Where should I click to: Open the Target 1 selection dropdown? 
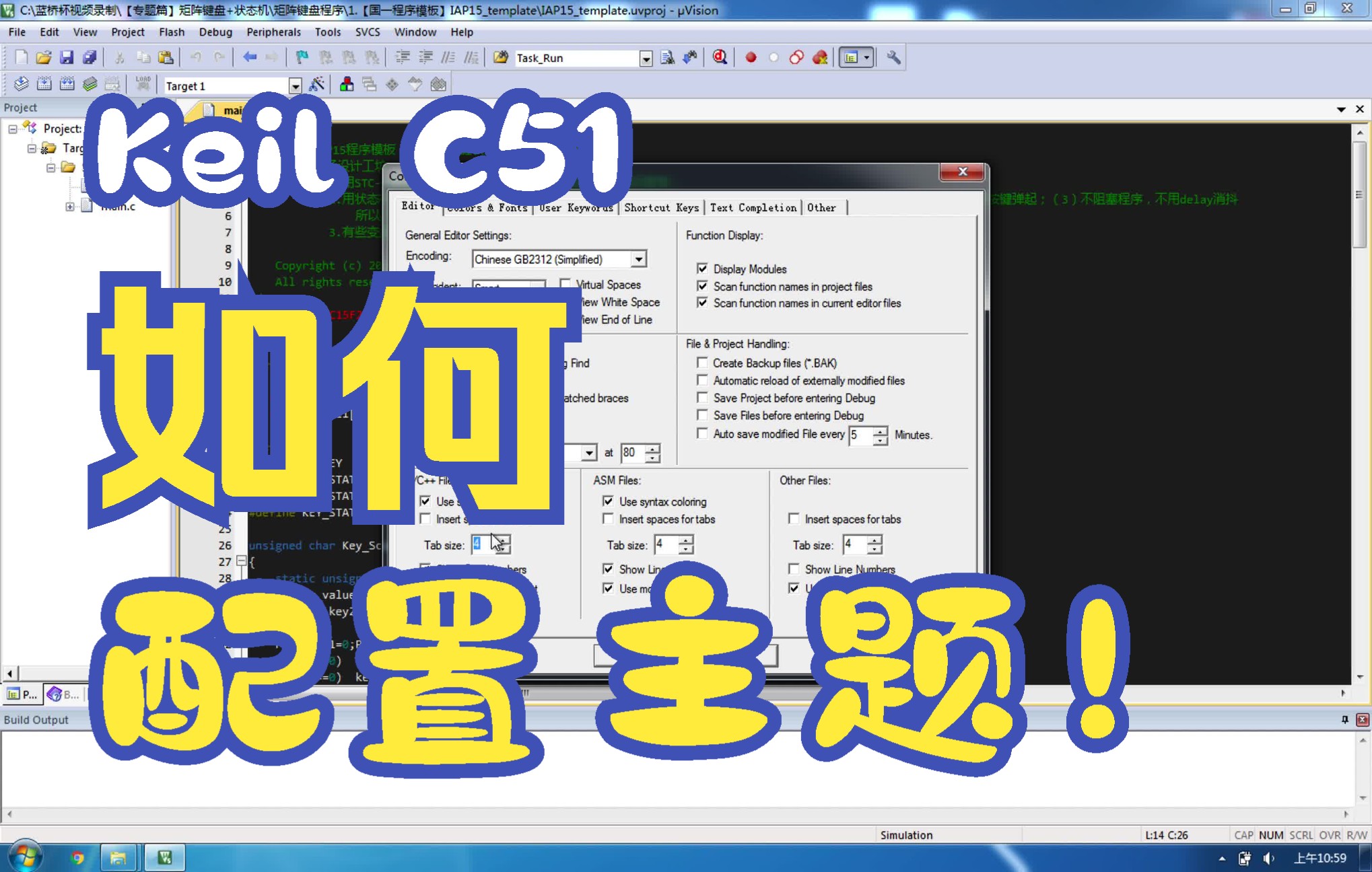(295, 86)
